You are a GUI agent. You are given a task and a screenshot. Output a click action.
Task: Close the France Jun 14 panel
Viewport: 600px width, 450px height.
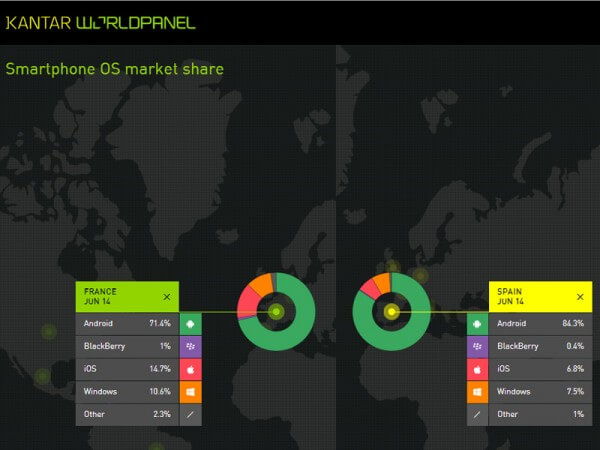(167, 297)
